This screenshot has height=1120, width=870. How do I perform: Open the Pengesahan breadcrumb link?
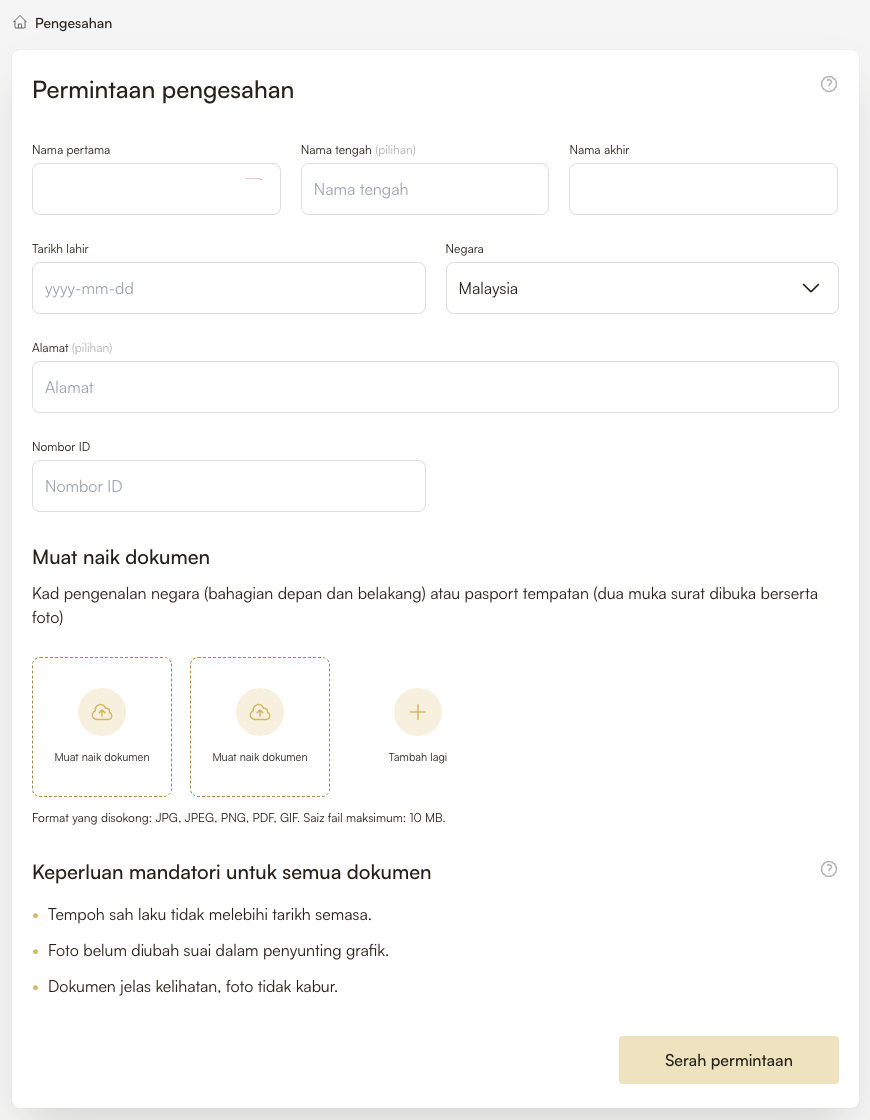[73, 23]
